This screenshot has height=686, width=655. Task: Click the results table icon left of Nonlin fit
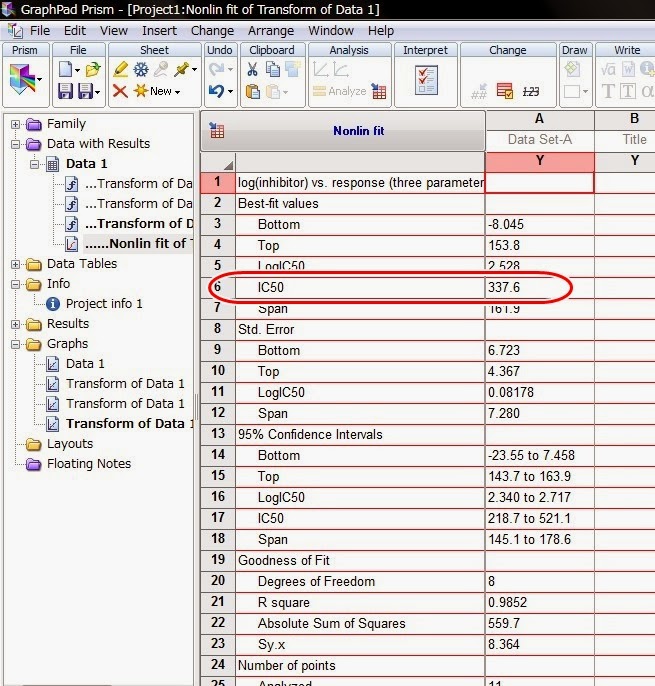tap(217, 130)
